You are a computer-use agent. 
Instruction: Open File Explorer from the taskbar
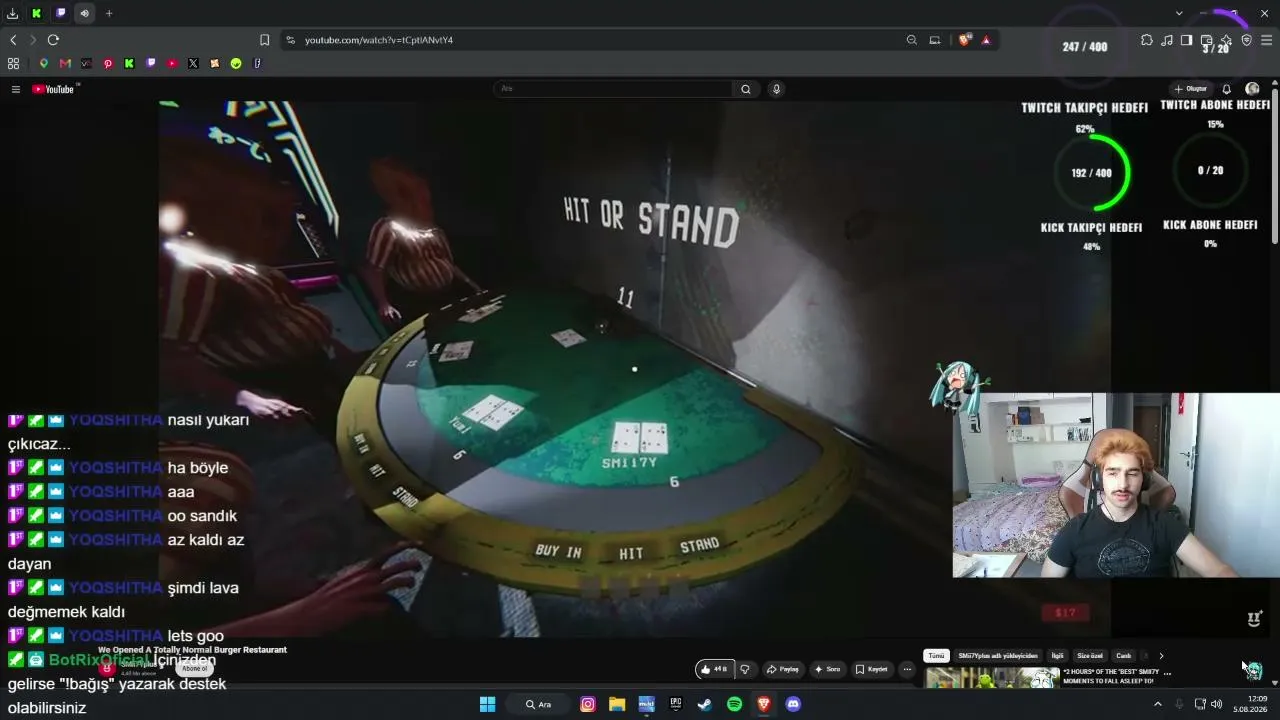(617, 704)
